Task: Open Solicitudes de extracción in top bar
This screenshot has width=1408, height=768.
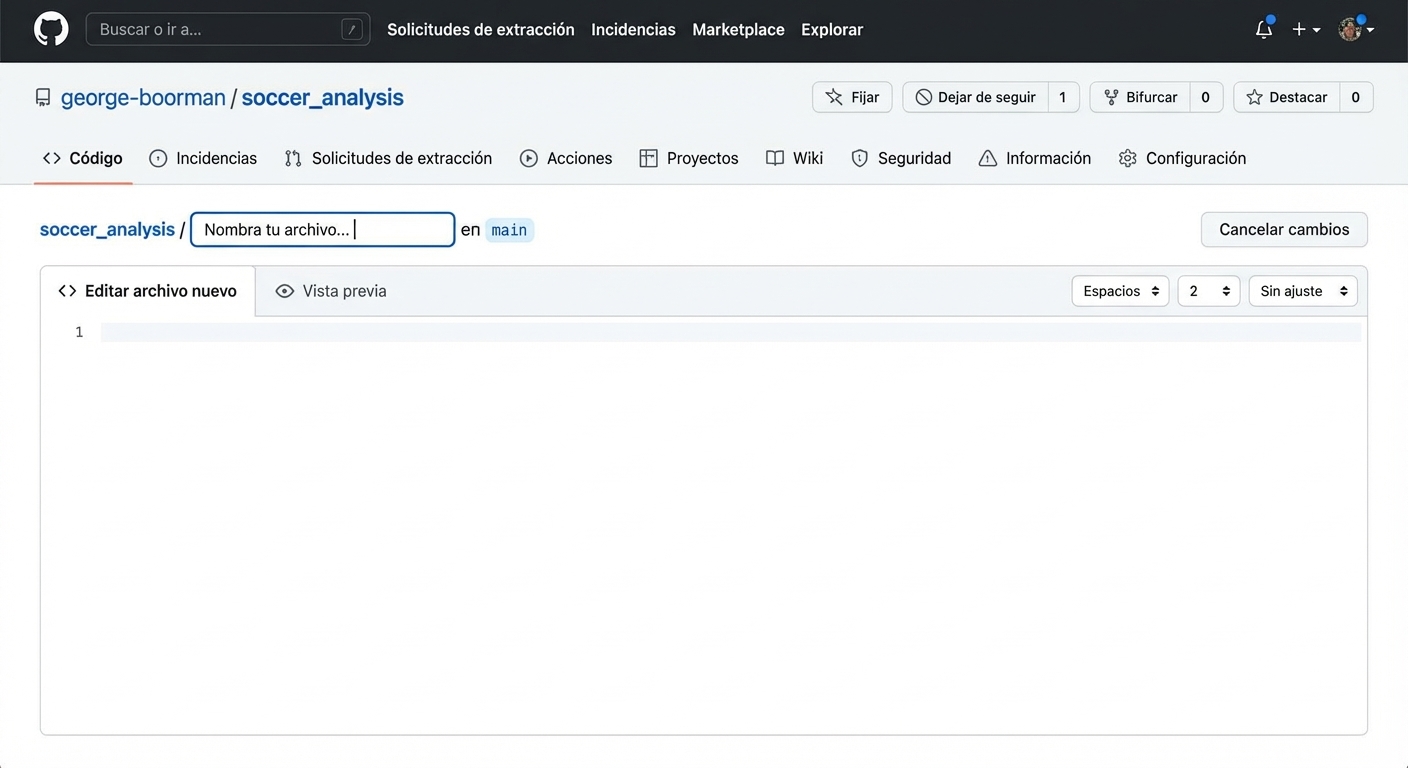Action: pos(481,30)
